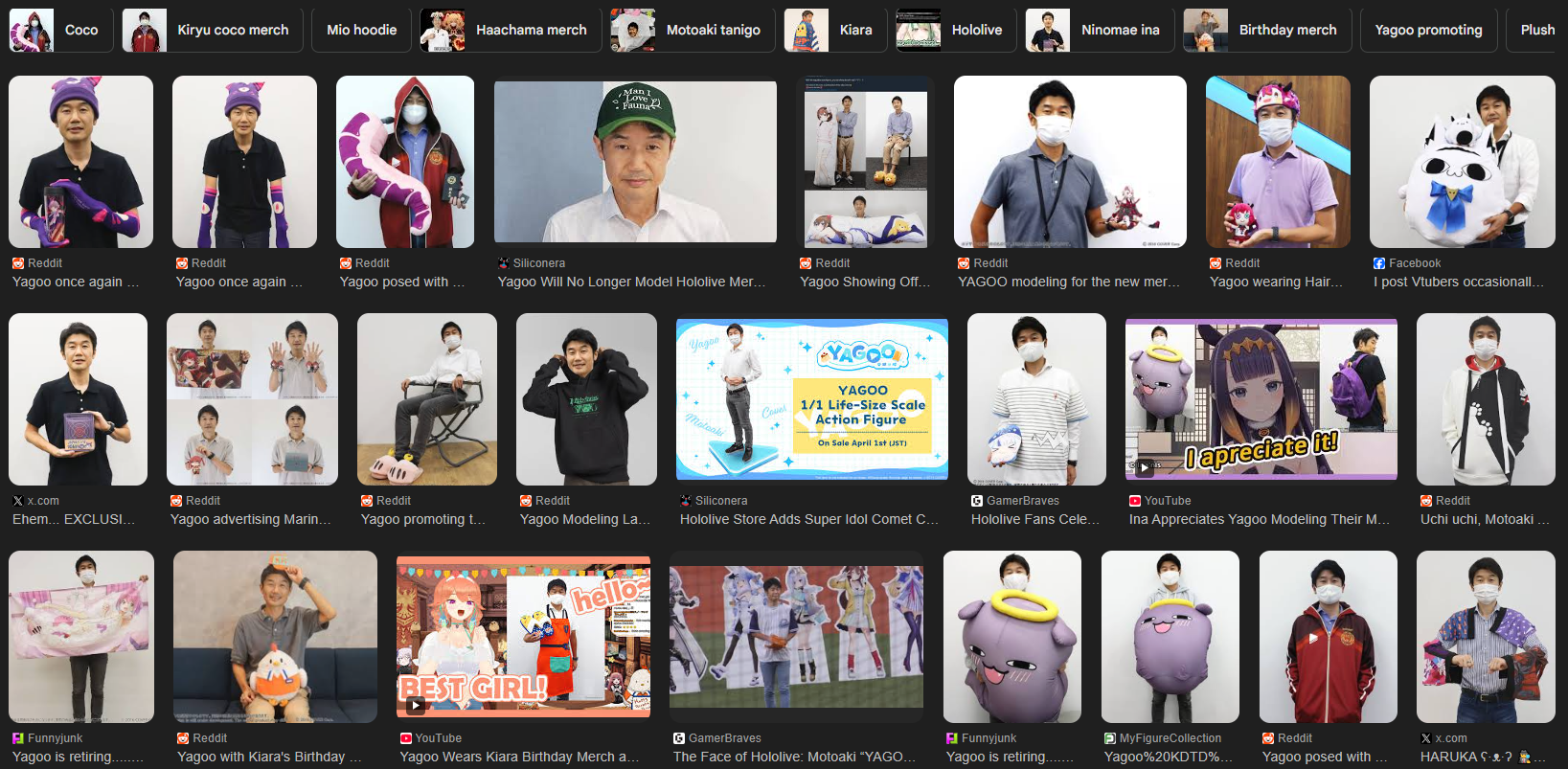Click the Facebook icon above 'I post Vtubers occasionally'
This screenshot has height=769, width=1568.
point(1379,263)
